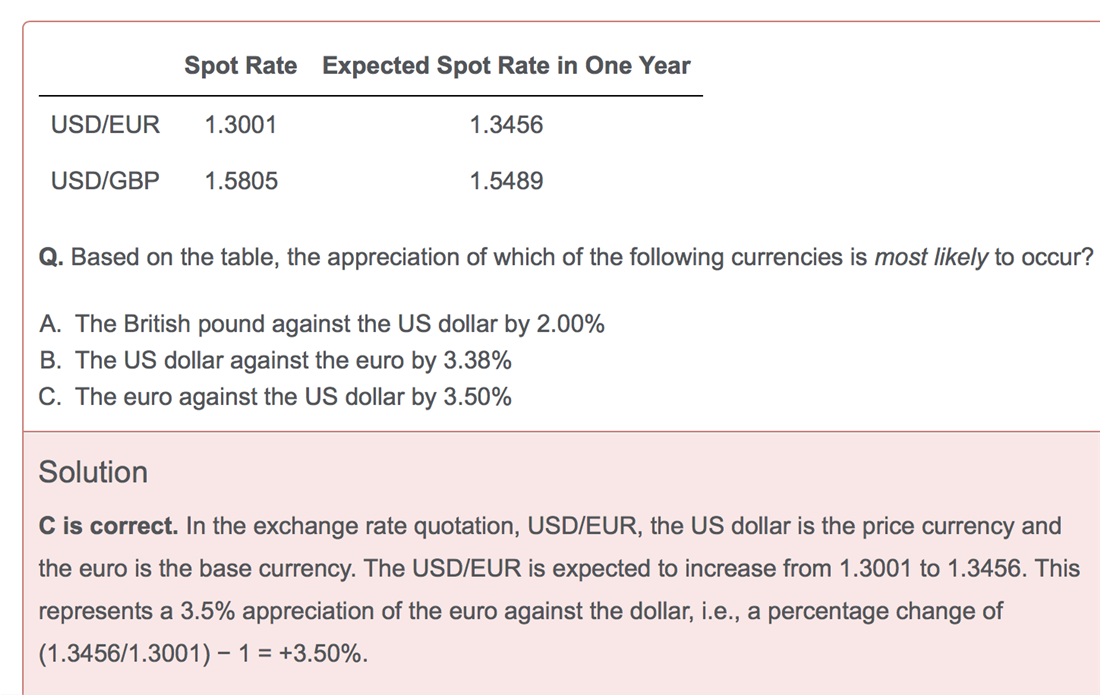This screenshot has width=1100, height=695.
Task: Click the '2.00%' value in option A
Action: [x=570, y=323]
